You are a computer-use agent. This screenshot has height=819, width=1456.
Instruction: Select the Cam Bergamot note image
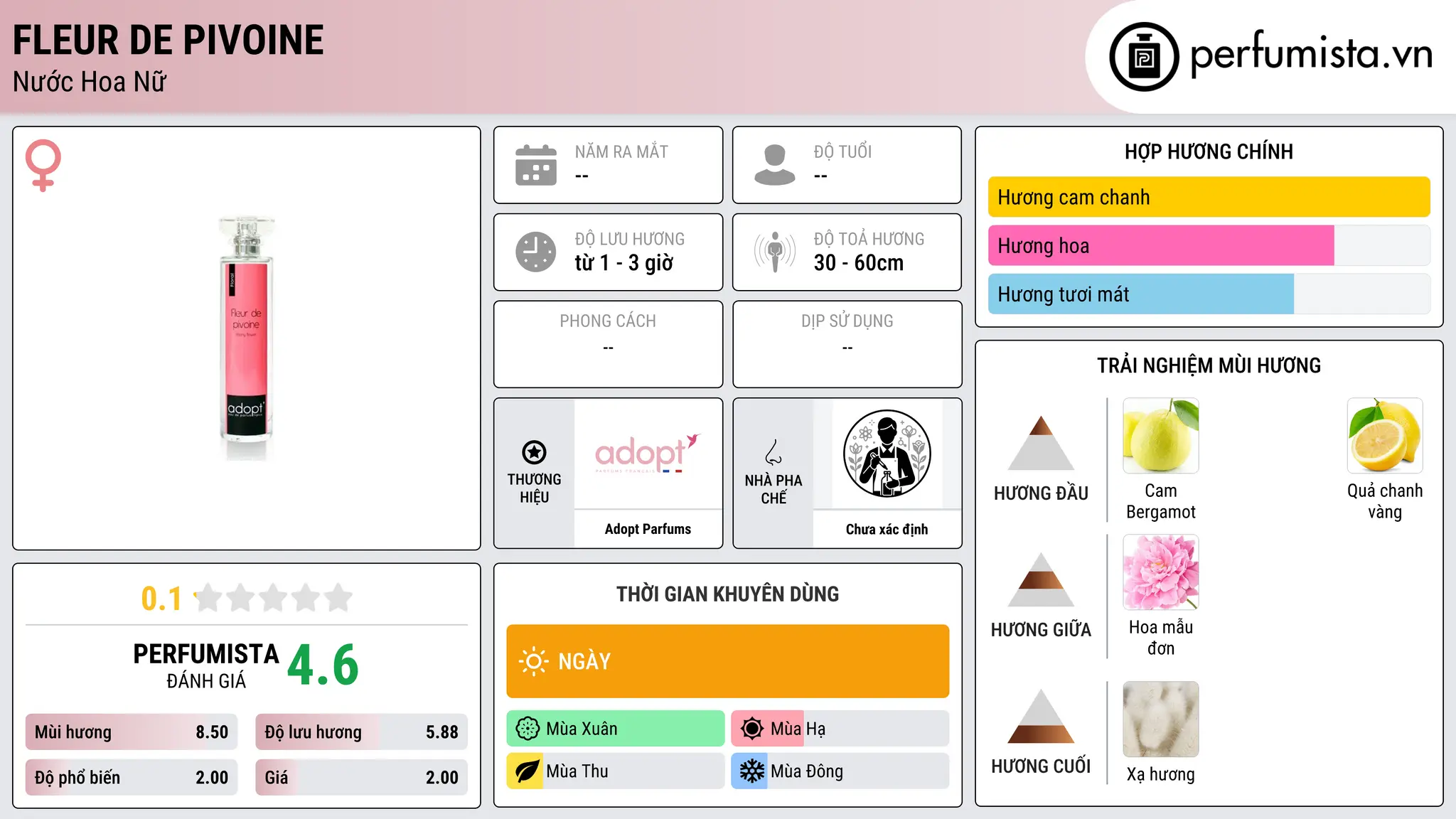tap(1161, 436)
